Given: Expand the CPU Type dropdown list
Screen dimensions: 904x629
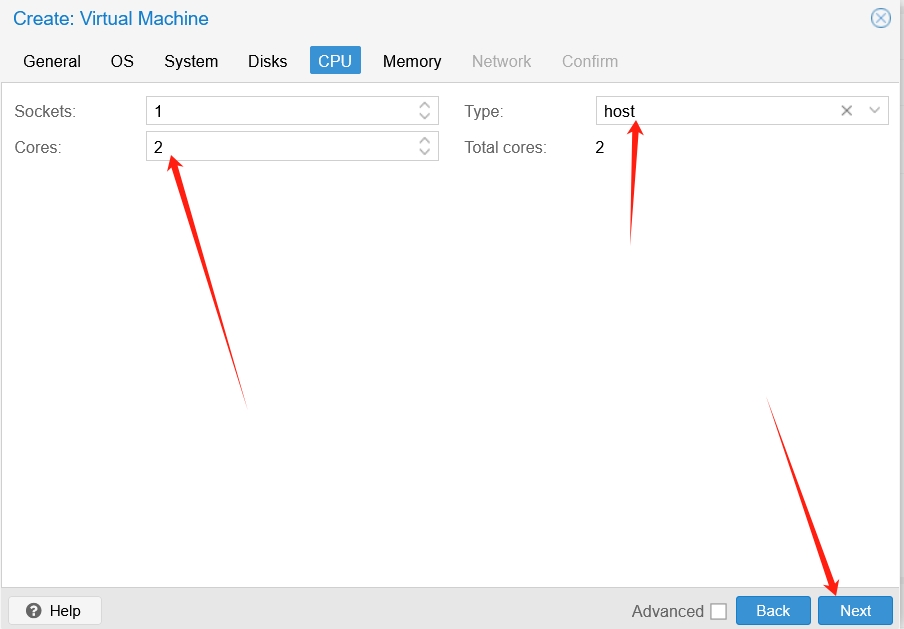Looking at the screenshot, I should (x=875, y=111).
